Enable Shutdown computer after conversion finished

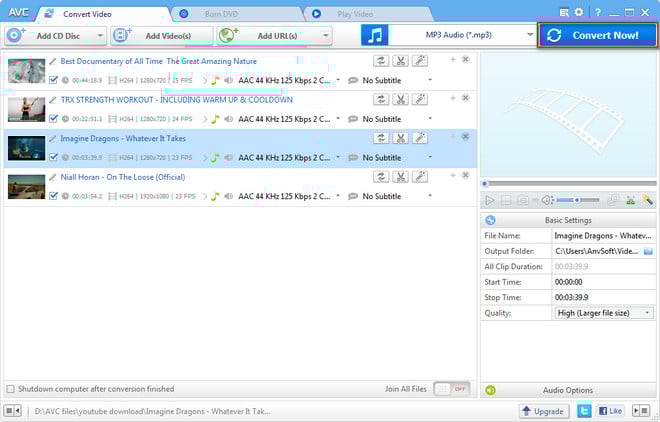(x=11, y=389)
